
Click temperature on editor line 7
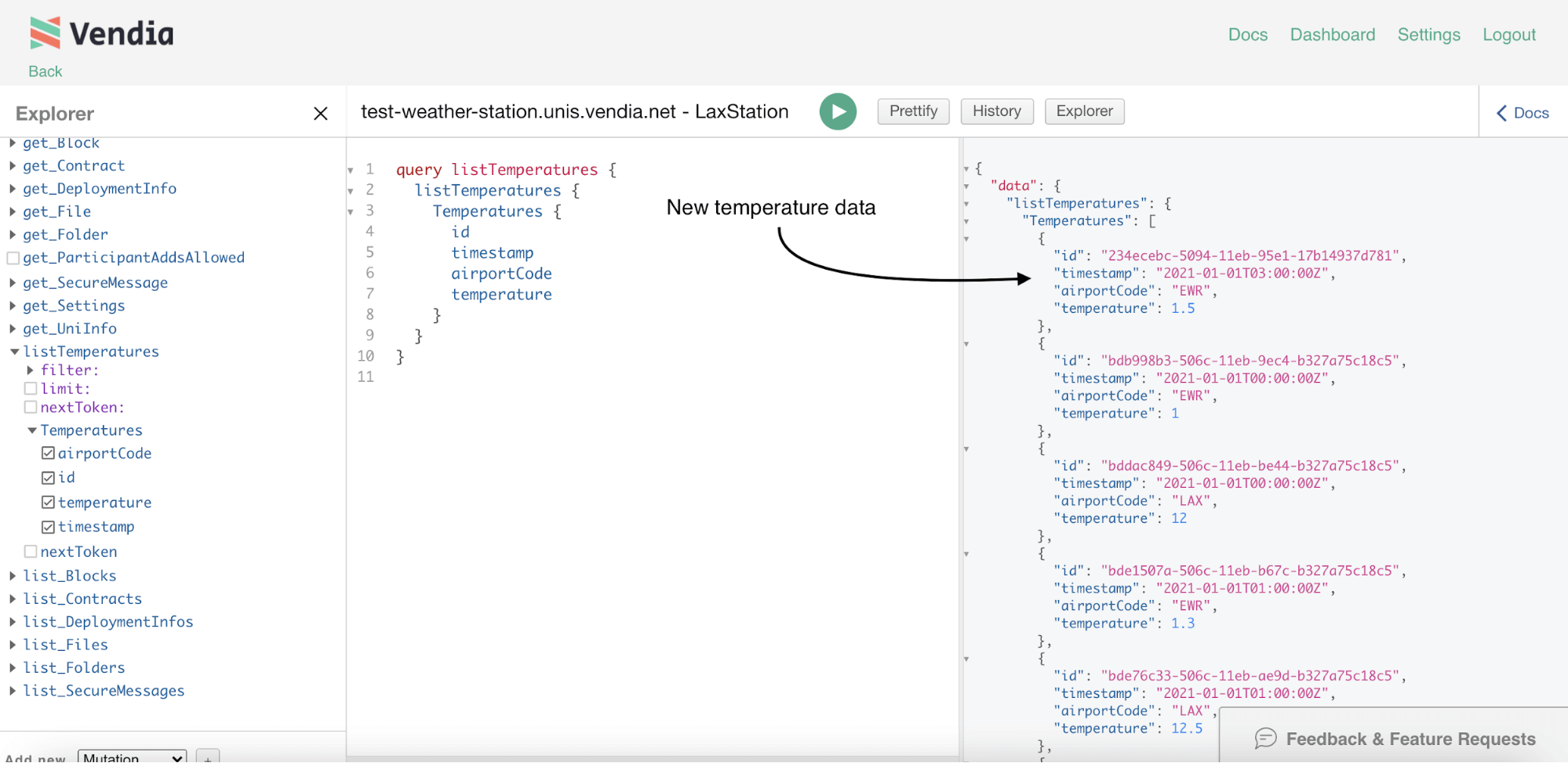pos(501,295)
